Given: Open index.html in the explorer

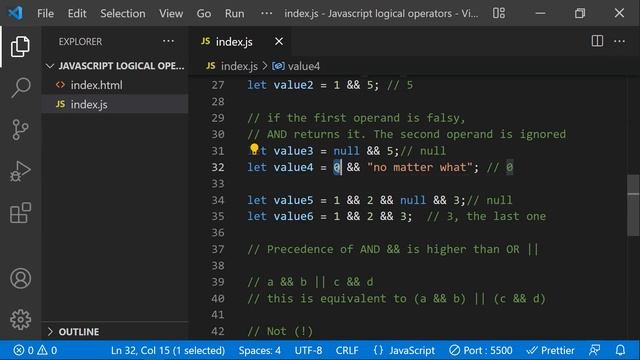Looking at the screenshot, I should (115, 85).
